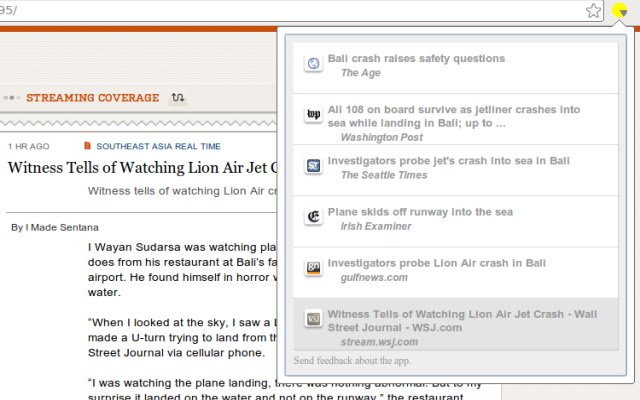Click the refresh arrows icon beside Streaming Coverage
640x400 pixels.
click(178, 98)
